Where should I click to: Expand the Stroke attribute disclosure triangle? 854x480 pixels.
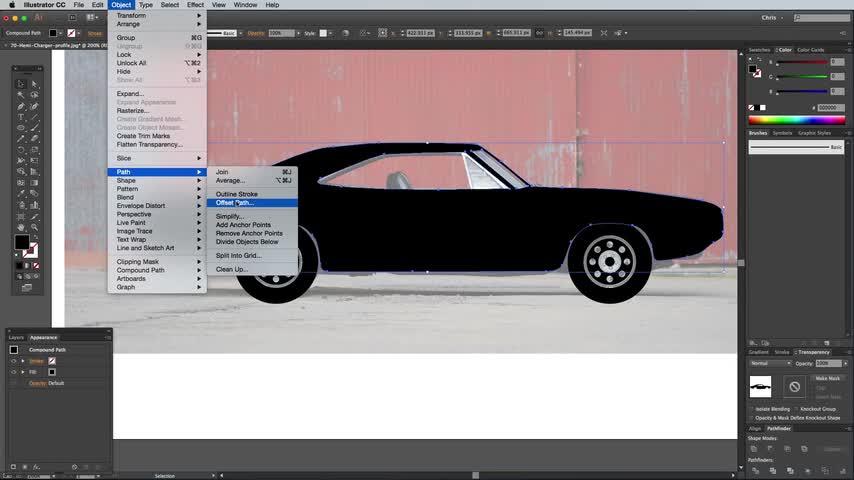click(x=23, y=360)
